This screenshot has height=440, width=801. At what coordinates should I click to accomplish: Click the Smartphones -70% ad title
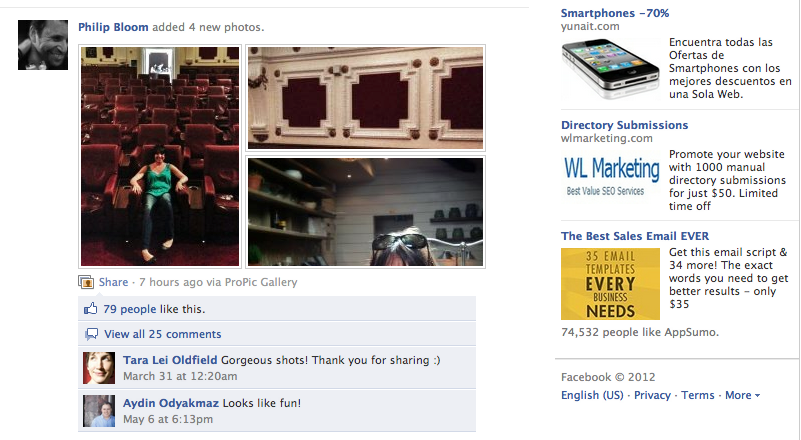pyautogui.click(x=615, y=13)
